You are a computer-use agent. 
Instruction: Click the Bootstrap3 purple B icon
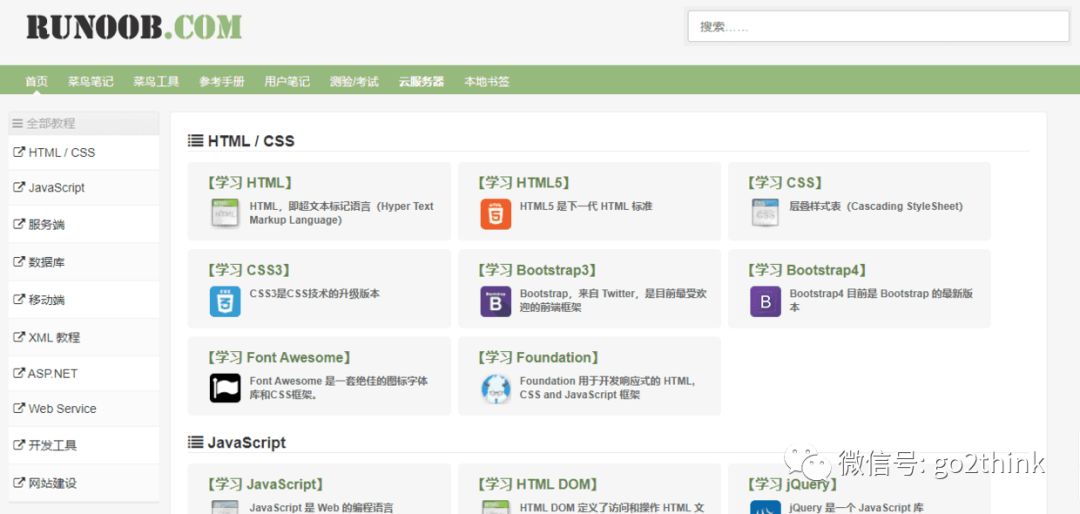(495, 301)
